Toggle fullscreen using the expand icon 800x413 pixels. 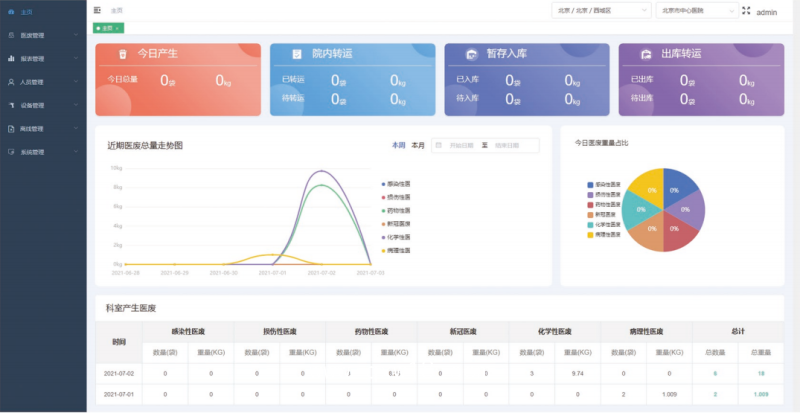[746, 10]
